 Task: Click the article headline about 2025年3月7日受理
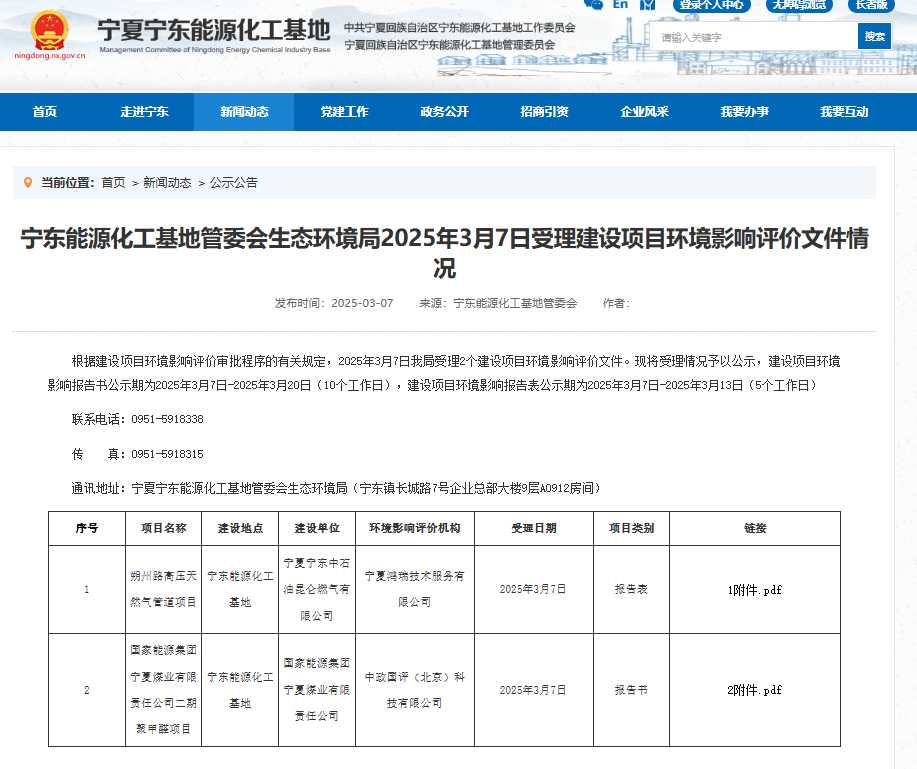pos(444,253)
